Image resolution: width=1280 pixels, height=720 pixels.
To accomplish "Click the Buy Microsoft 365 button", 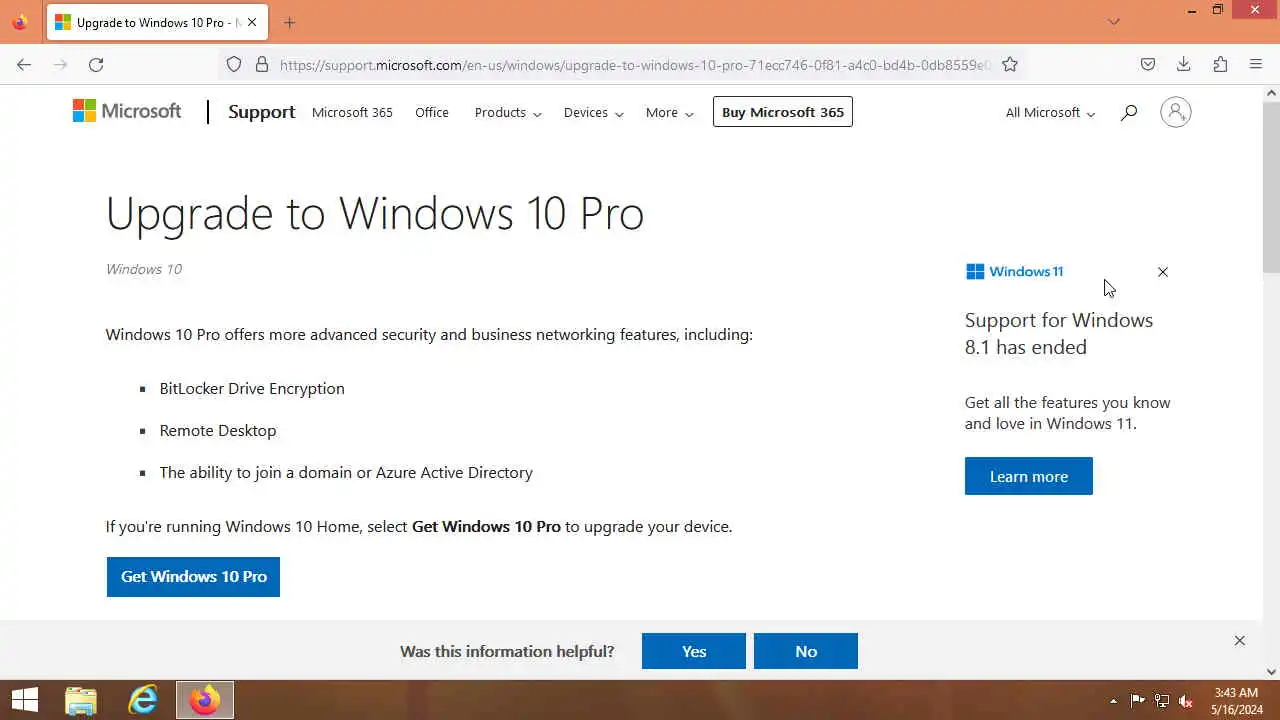I will [783, 112].
